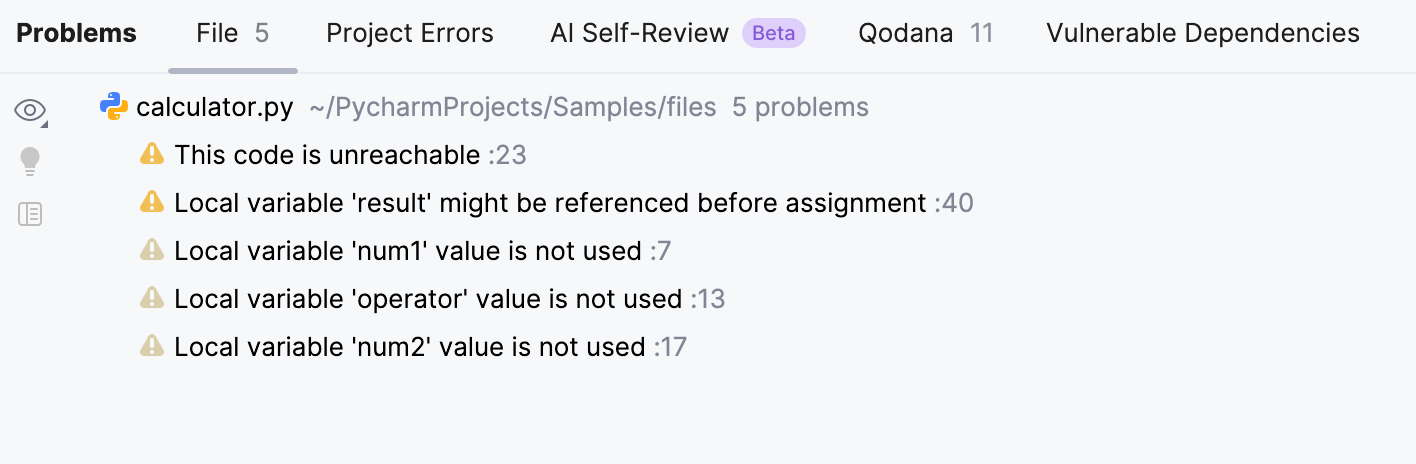Open the AI Self-Review tab
The width and height of the screenshot is (1416, 464).
639,33
